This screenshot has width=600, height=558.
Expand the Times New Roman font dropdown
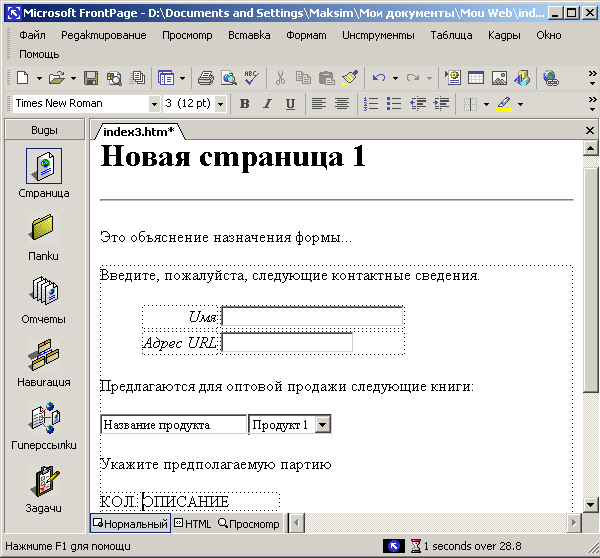pyautogui.click(x=154, y=103)
